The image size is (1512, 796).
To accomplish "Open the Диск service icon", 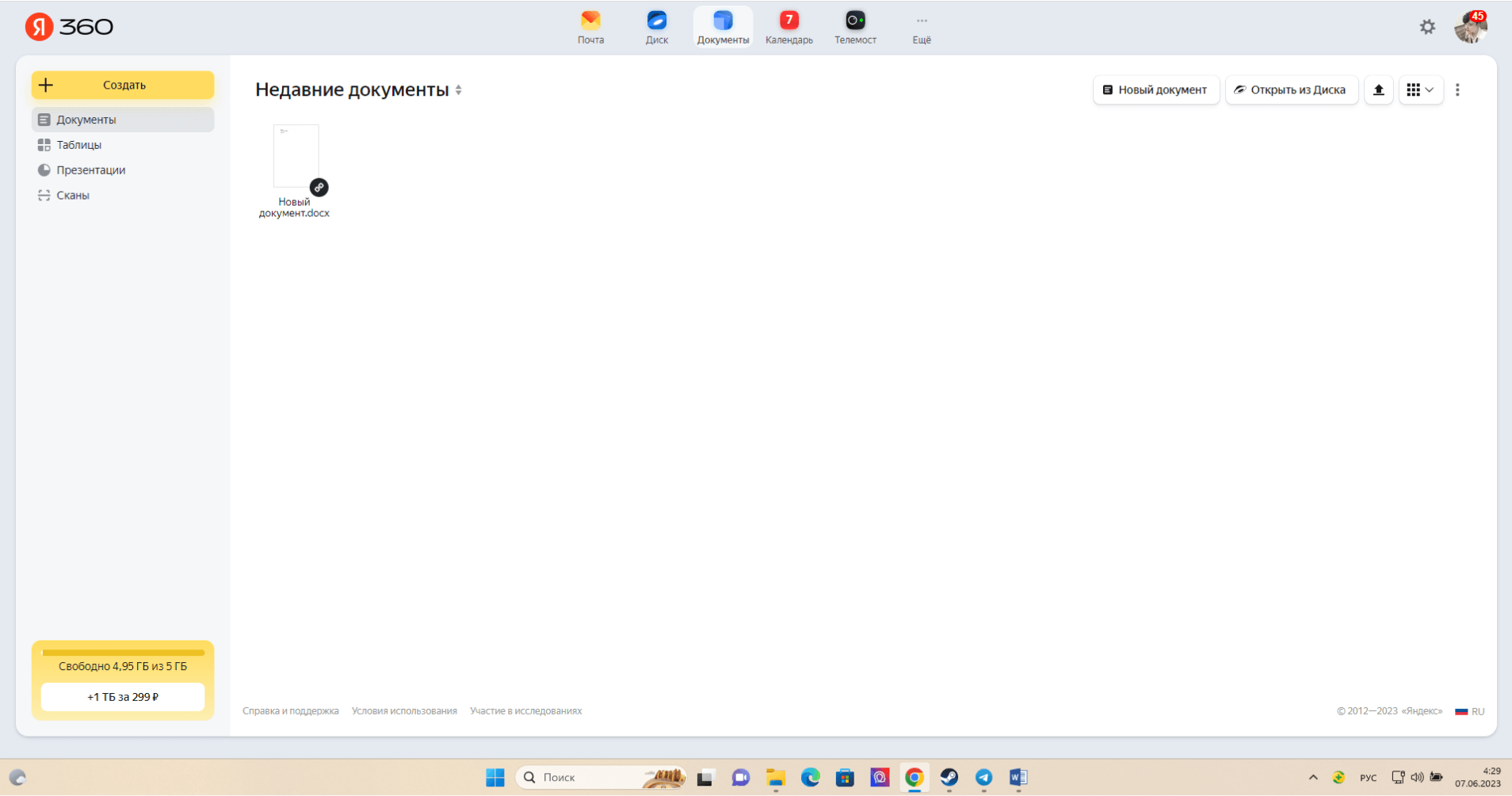I will coord(656,27).
